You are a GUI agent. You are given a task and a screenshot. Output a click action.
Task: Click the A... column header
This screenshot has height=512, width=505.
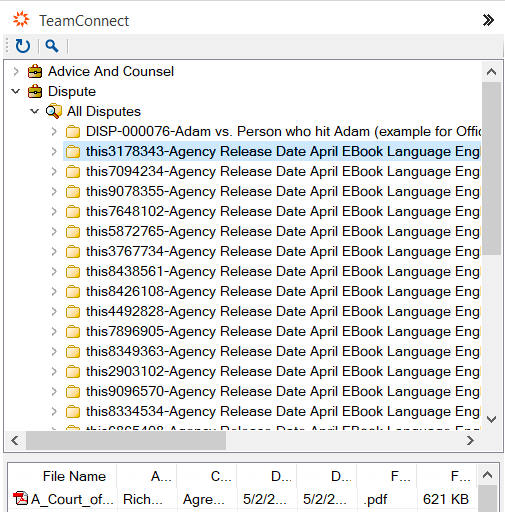click(x=147, y=476)
